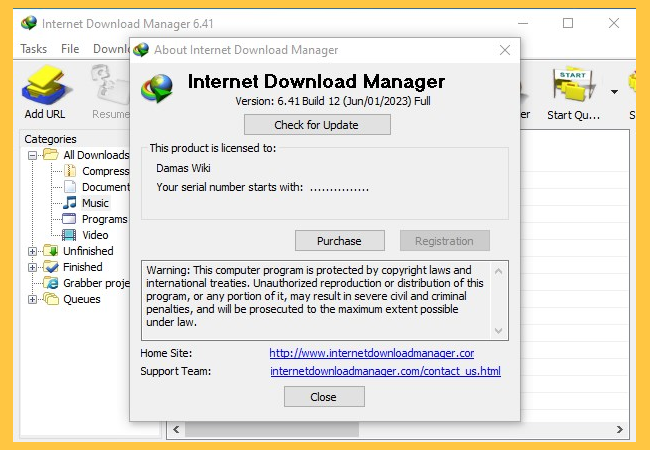The width and height of the screenshot is (650, 450).
Task: Click the Close button in About dialog
Action: (x=324, y=397)
